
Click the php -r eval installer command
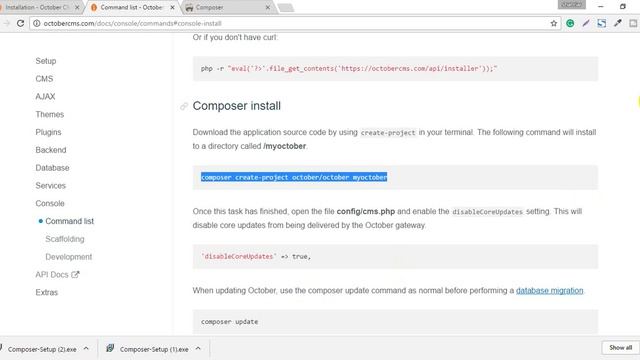click(349, 69)
